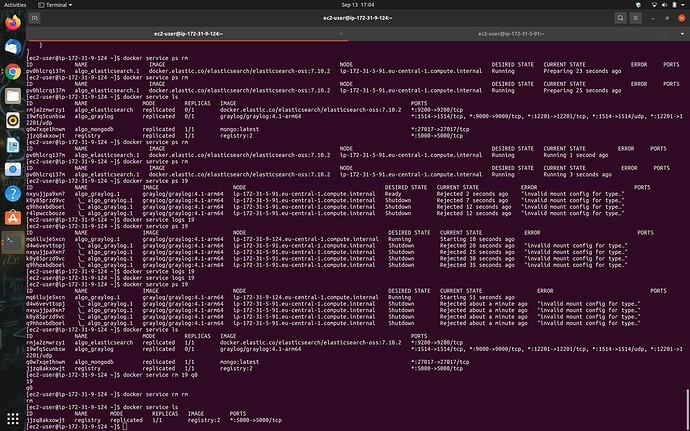
Task: Open the Help icon in the dock
Action: click(13, 193)
